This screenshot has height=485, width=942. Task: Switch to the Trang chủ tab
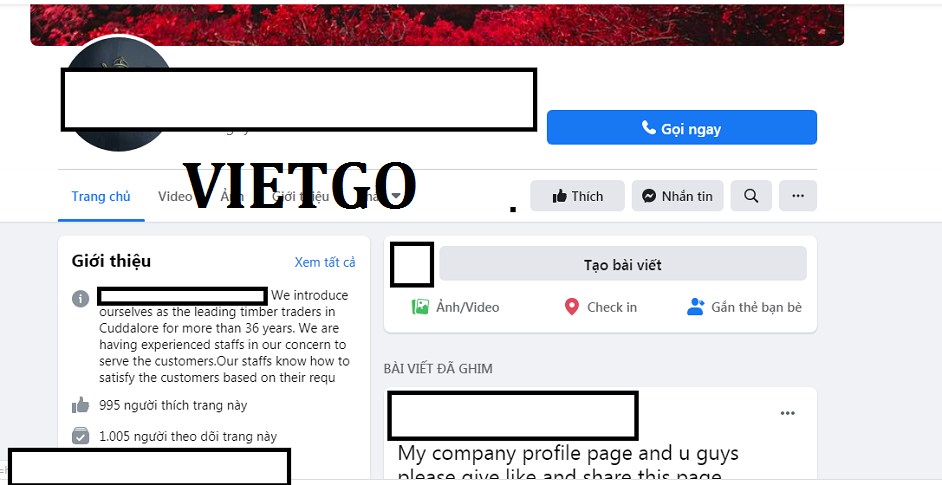pos(101,197)
